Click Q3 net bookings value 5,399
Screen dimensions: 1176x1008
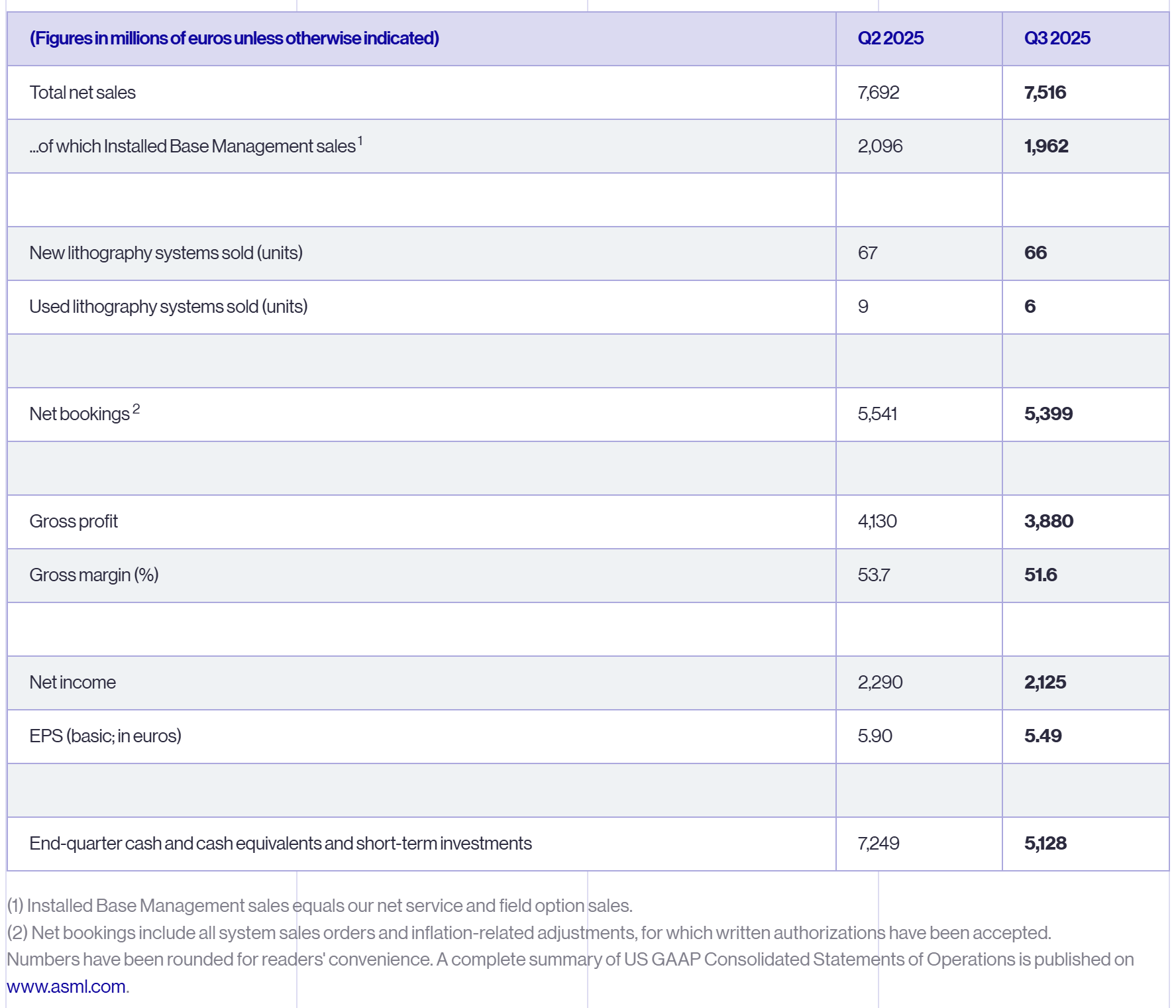pyautogui.click(x=1048, y=414)
